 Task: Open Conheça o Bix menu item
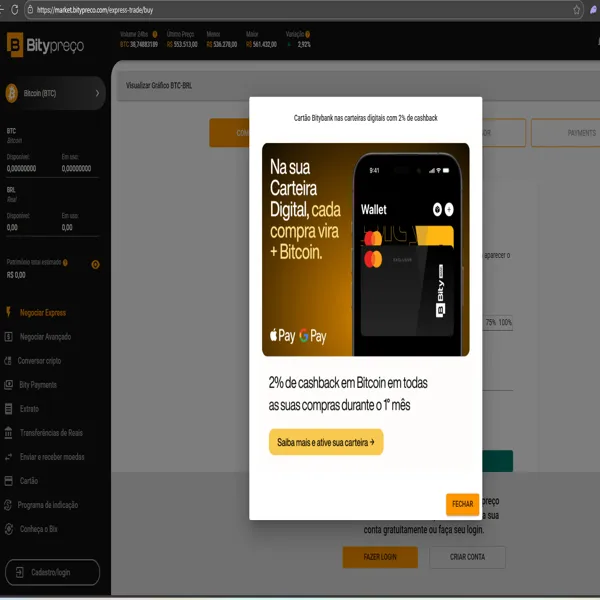38,529
